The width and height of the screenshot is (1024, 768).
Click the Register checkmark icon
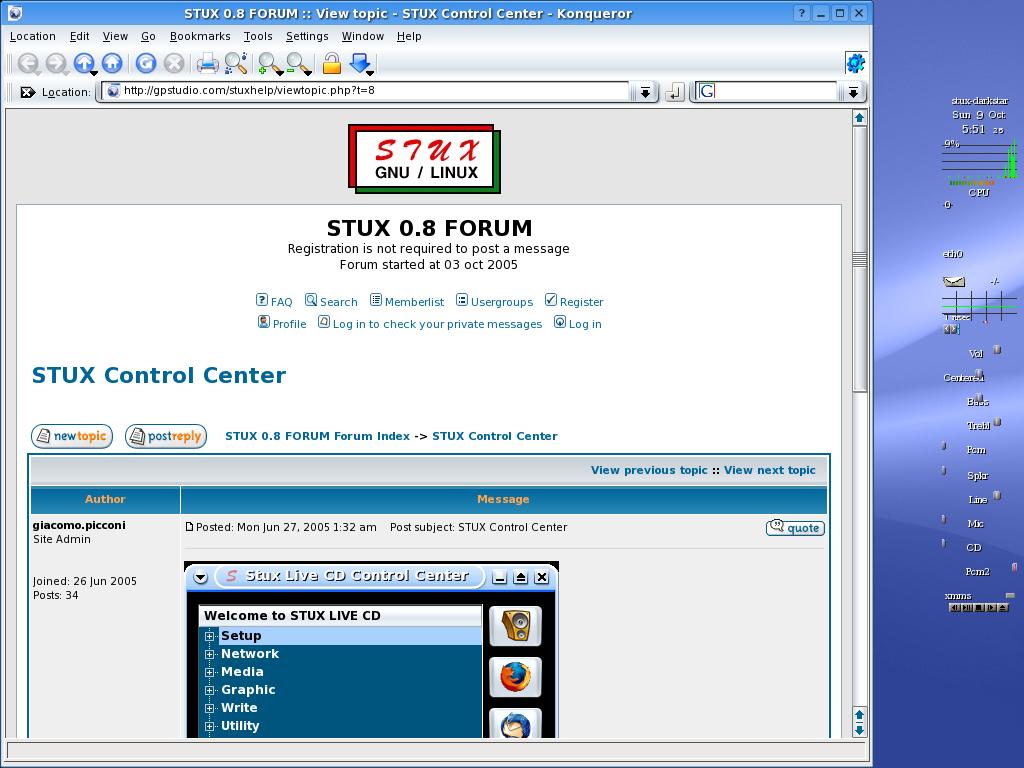click(x=551, y=300)
